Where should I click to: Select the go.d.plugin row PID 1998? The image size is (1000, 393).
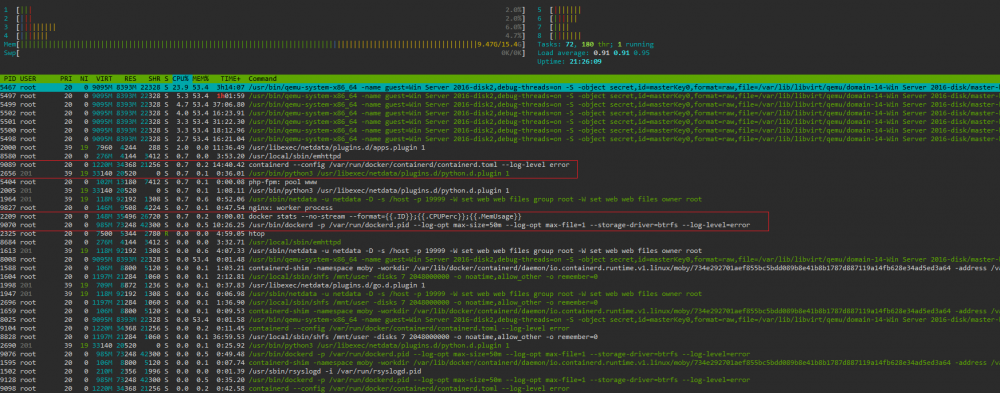pyautogui.click(x=500, y=285)
